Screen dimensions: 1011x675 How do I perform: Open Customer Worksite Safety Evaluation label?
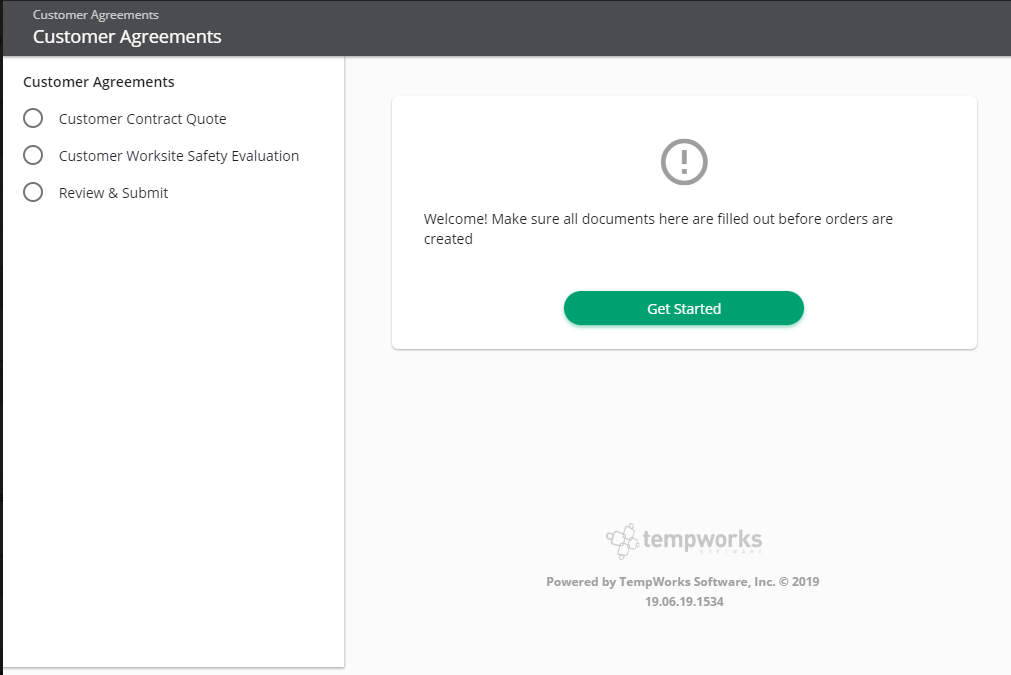coord(179,156)
